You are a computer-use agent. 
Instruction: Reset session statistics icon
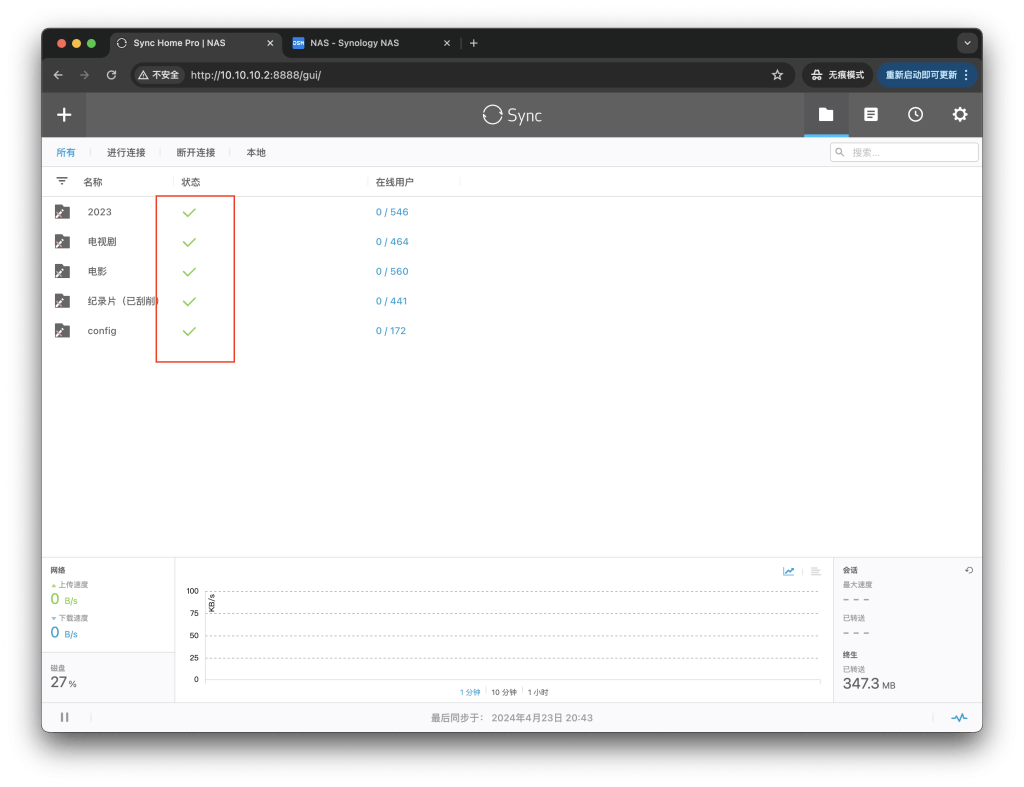[969, 570]
